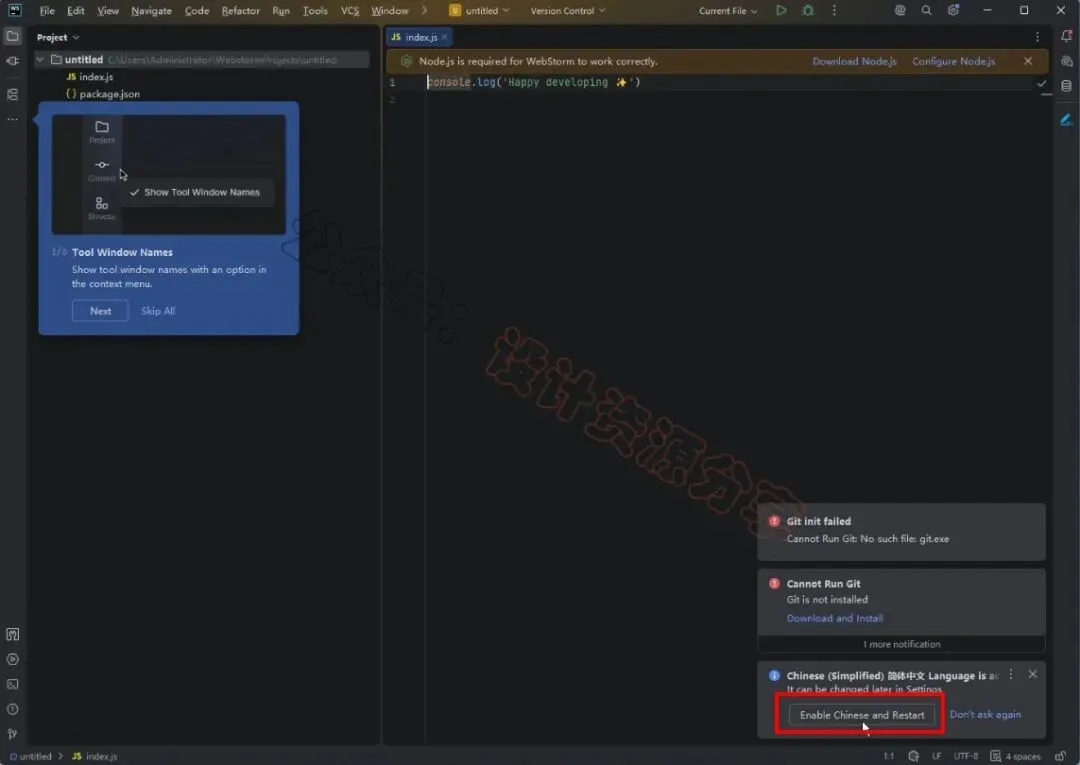This screenshot has width=1080, height=765.
Task: Open the VCS menu
Action: click(350, 10)
